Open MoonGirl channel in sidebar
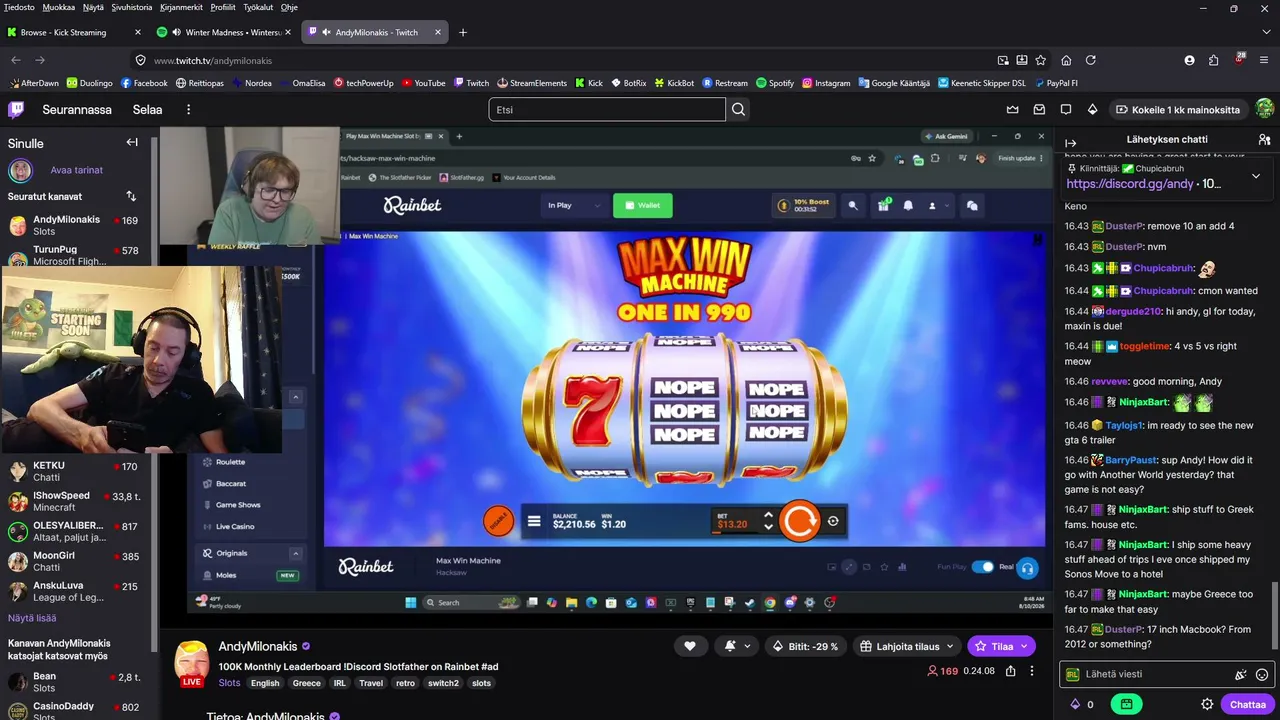Screen dimensions: 1280x720 click(76, 562)
